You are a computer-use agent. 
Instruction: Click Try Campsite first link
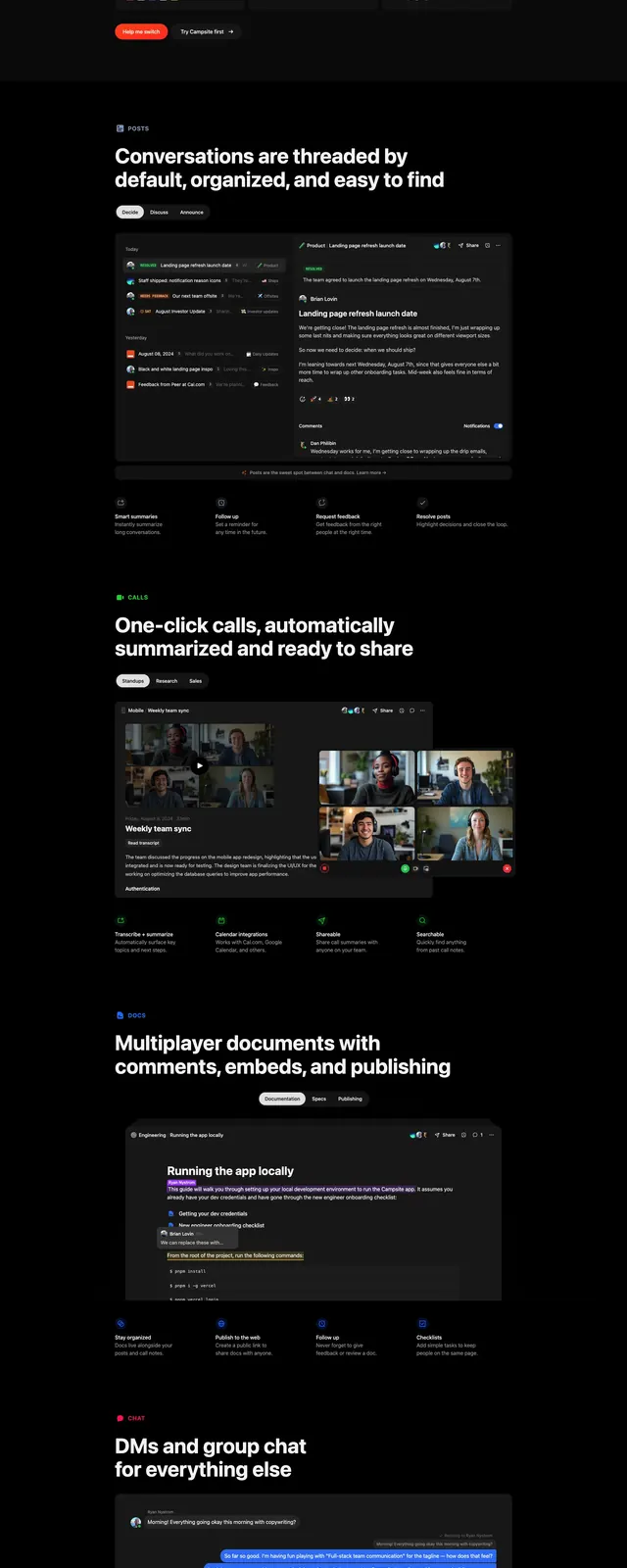(x=207, y=31)
